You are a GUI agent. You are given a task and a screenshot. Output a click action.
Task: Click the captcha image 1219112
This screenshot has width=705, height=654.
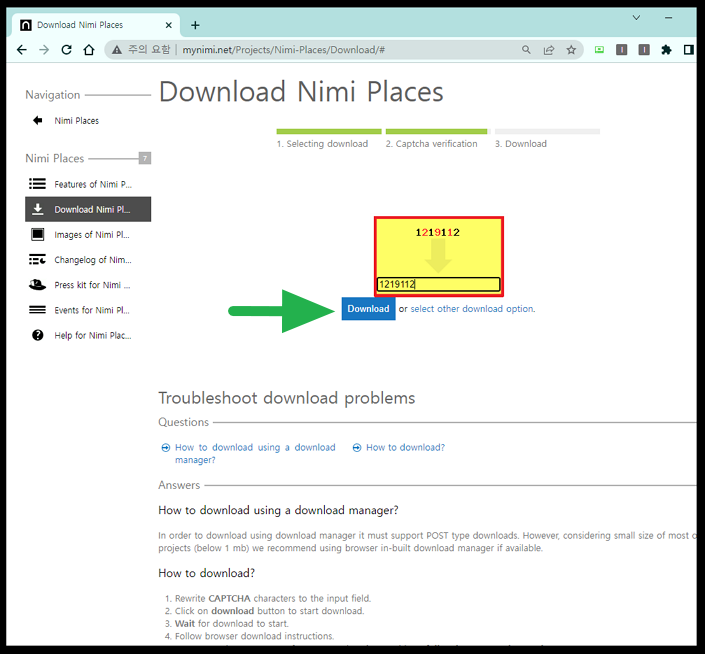pyautogui.click(x=437, y=232)
